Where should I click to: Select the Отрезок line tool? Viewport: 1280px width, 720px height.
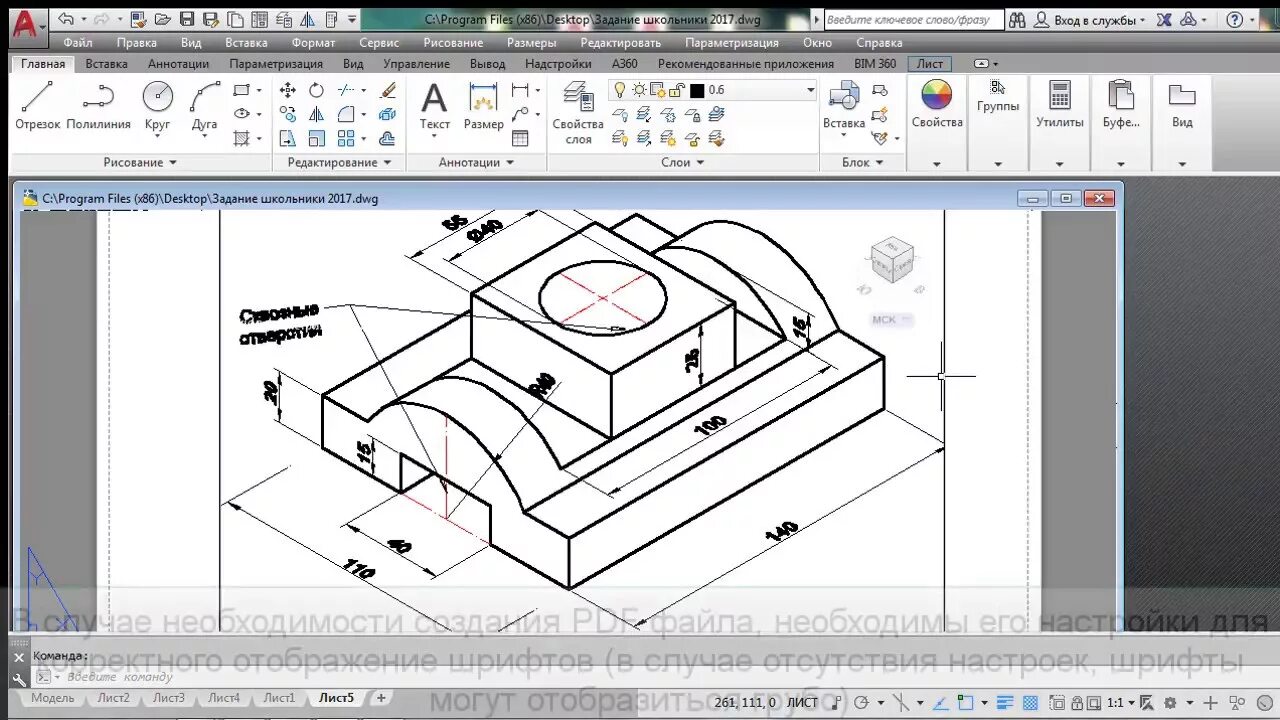point(37,107)
